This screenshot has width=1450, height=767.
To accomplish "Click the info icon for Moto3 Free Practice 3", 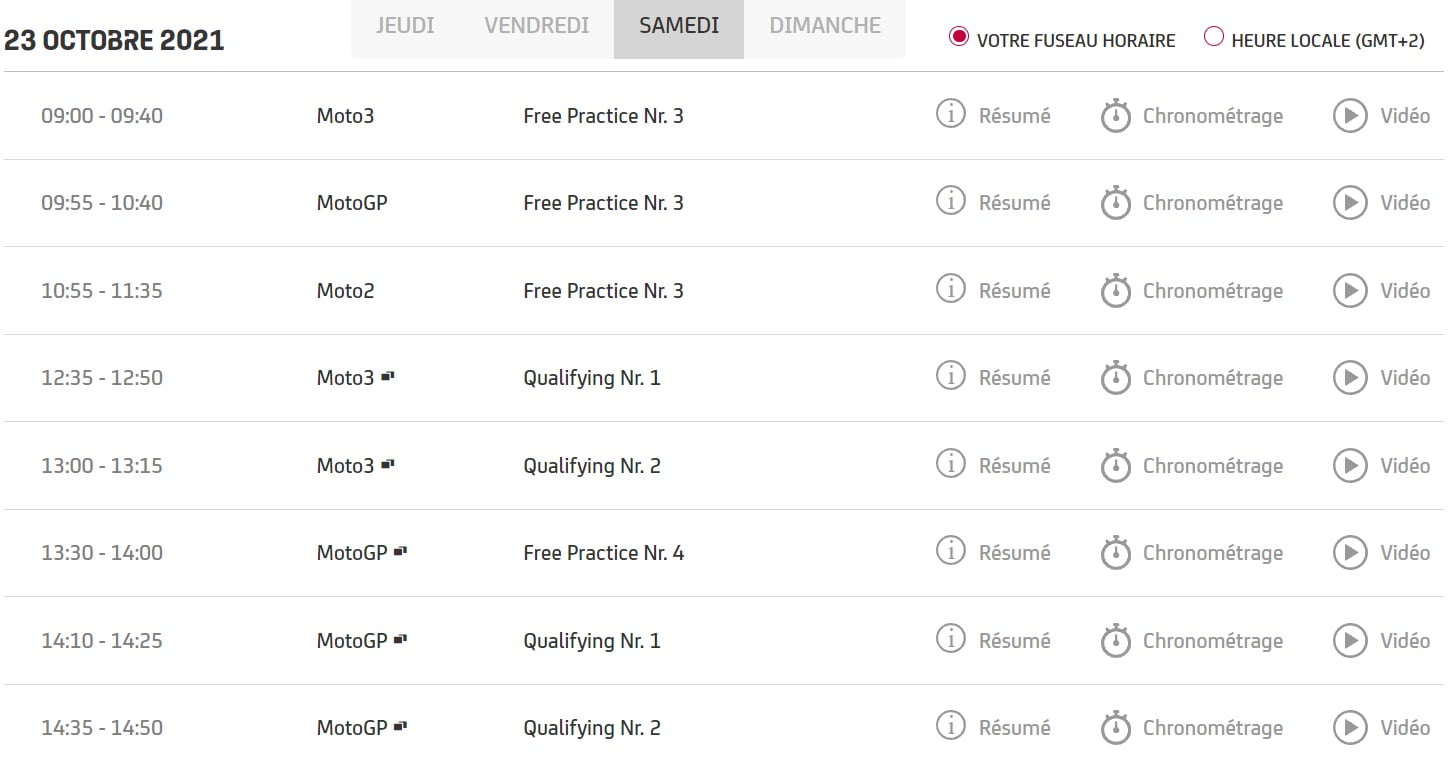I will point(950,114).
